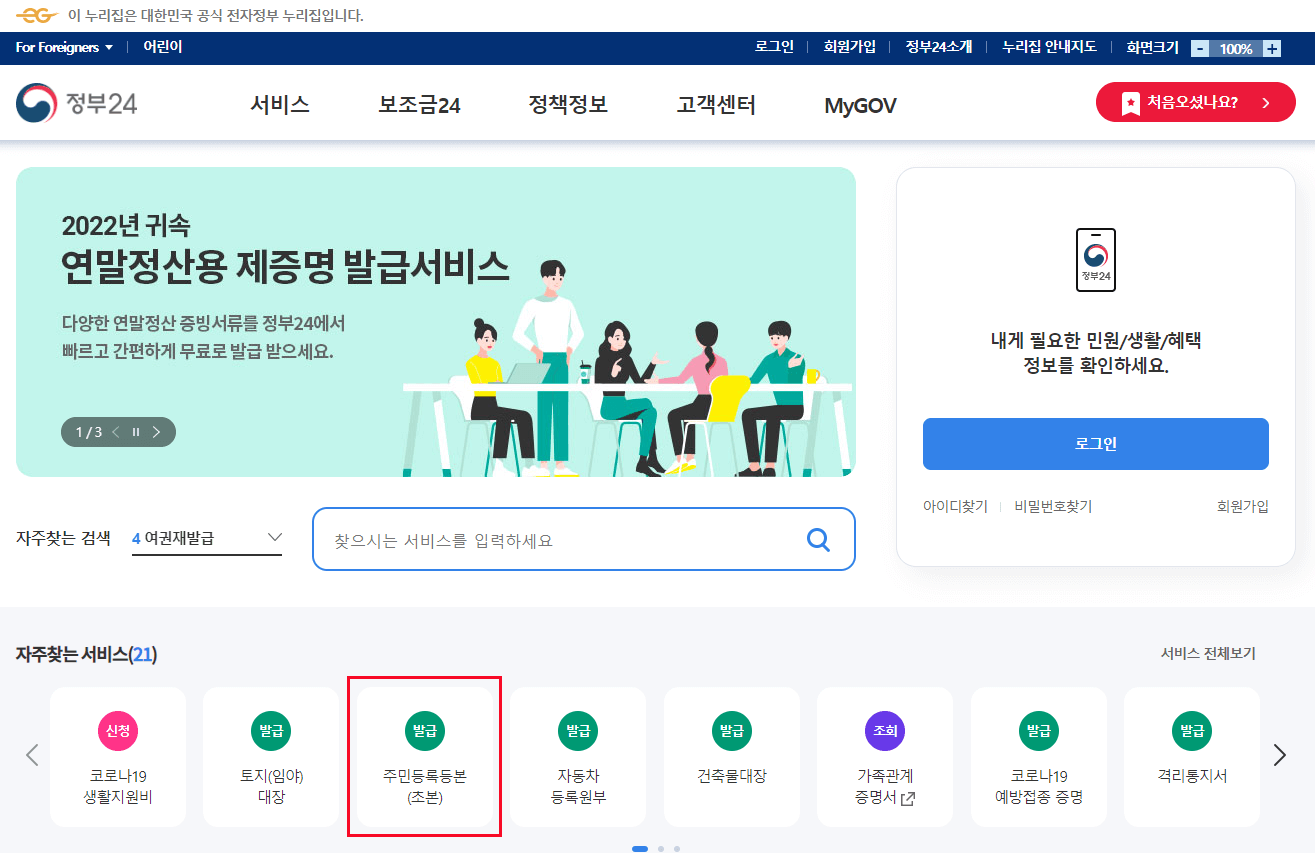Click 아이디찾기 link

(955, 506)
